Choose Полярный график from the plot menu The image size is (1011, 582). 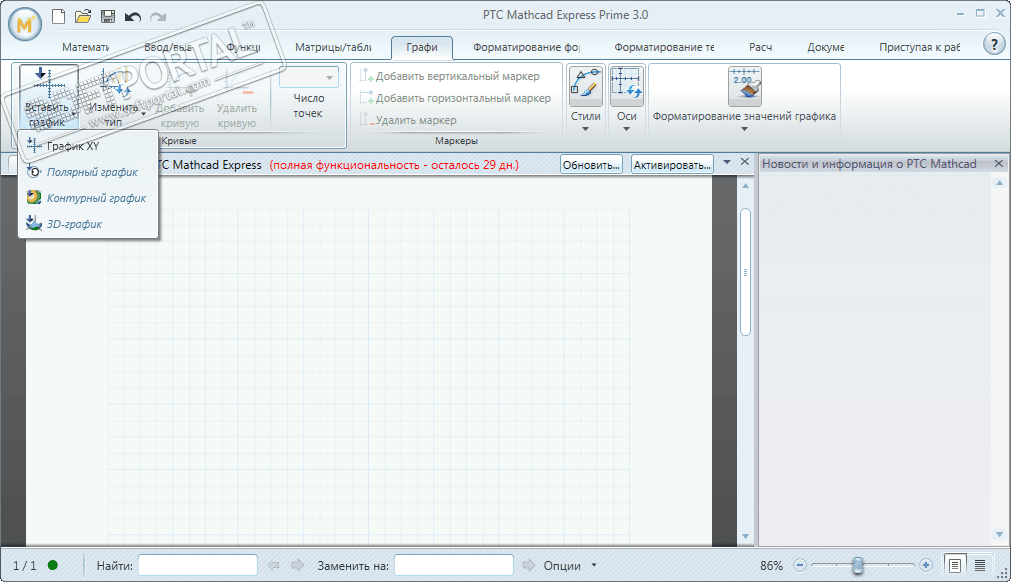(88, 172)
